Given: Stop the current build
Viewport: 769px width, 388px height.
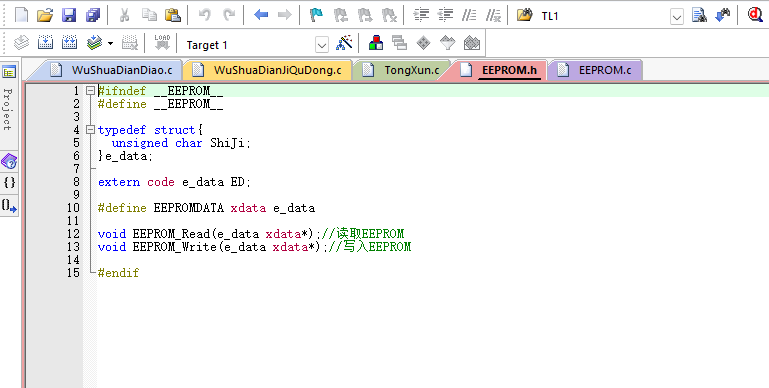Looking at the screenshot, I should coord(129,43).
